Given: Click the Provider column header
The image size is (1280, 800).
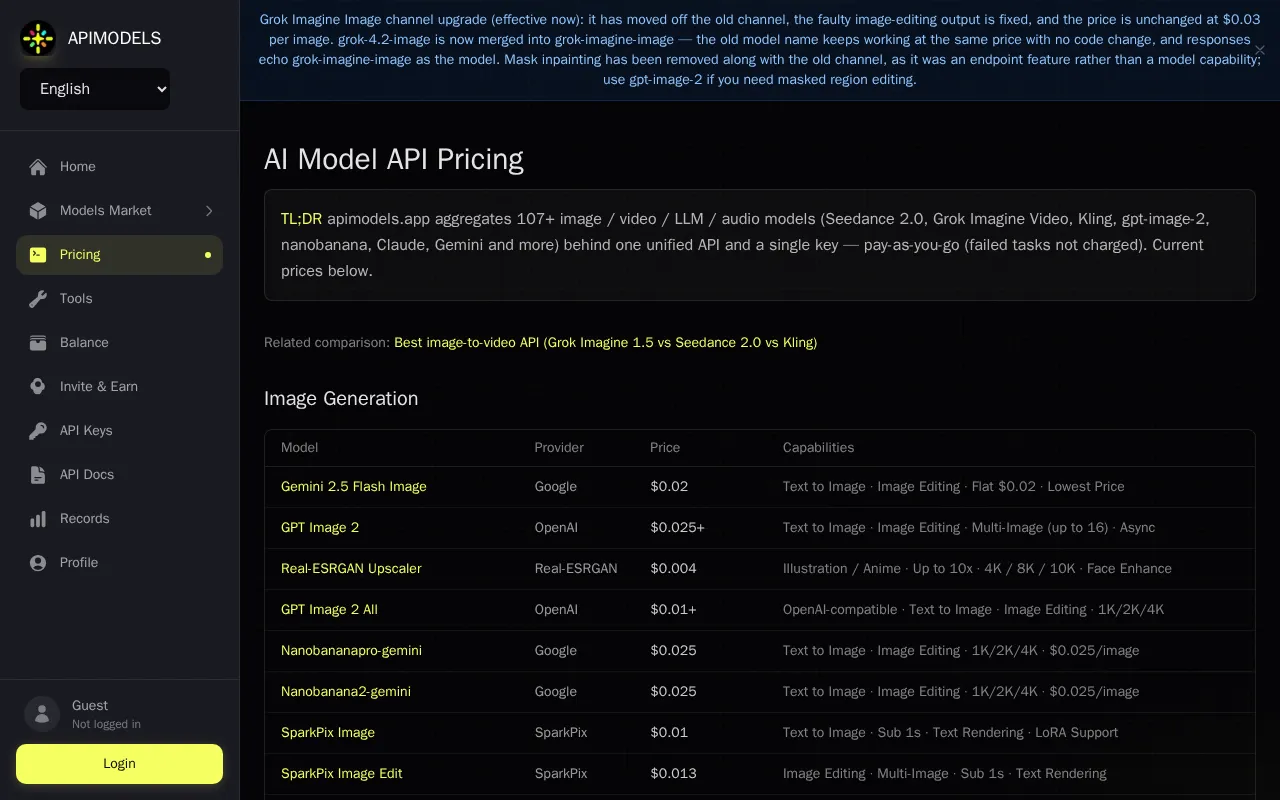Looking at the screenshot, I should (559, 448).
